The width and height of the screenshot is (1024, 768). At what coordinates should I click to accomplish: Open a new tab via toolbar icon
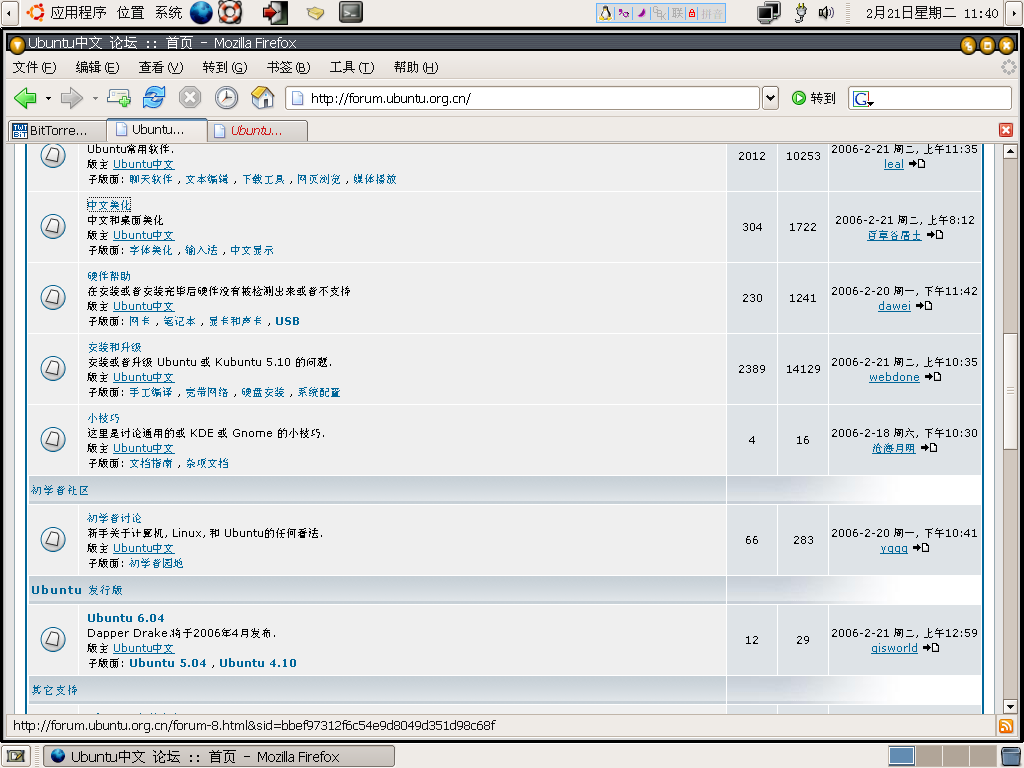tap(119, 98)
